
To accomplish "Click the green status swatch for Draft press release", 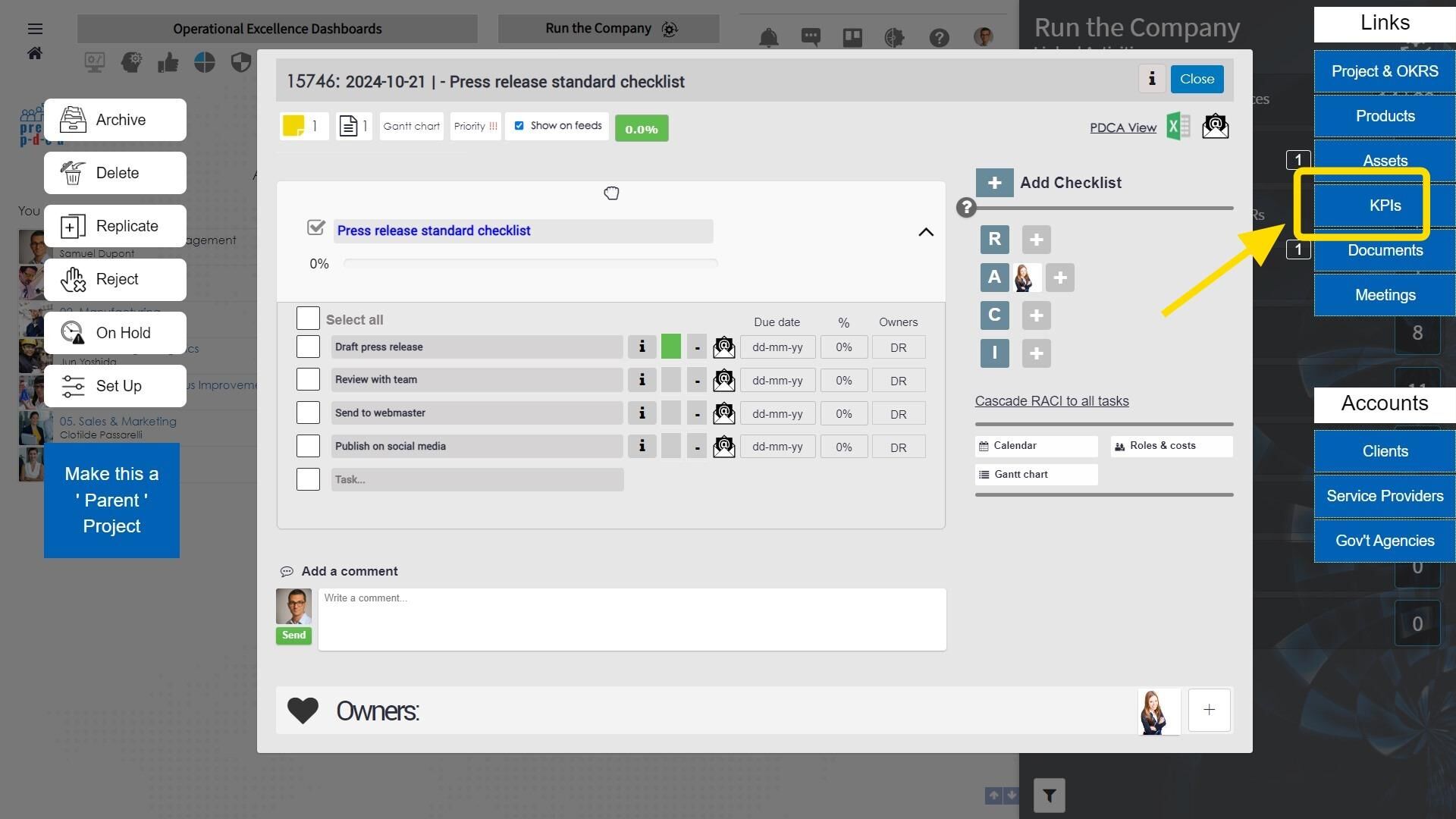I will 670,347.
